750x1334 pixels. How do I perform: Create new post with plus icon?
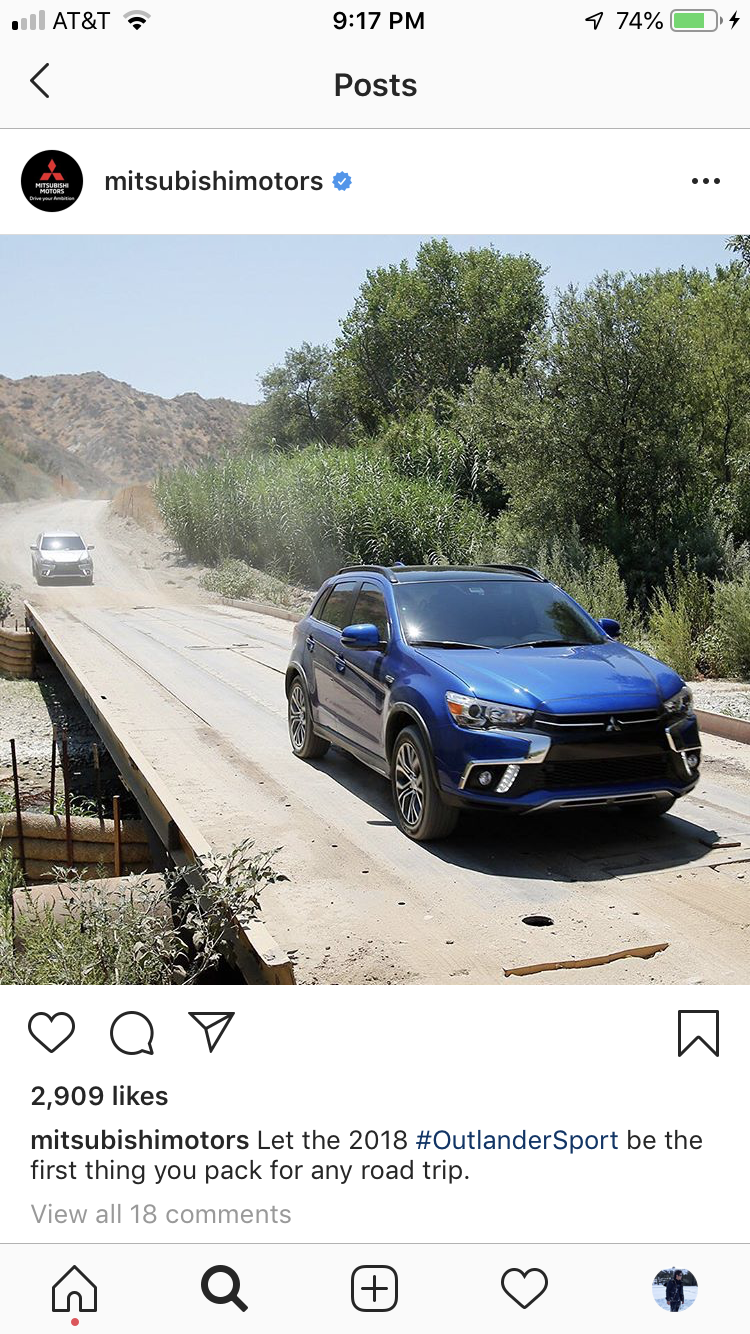(375, 1288)
